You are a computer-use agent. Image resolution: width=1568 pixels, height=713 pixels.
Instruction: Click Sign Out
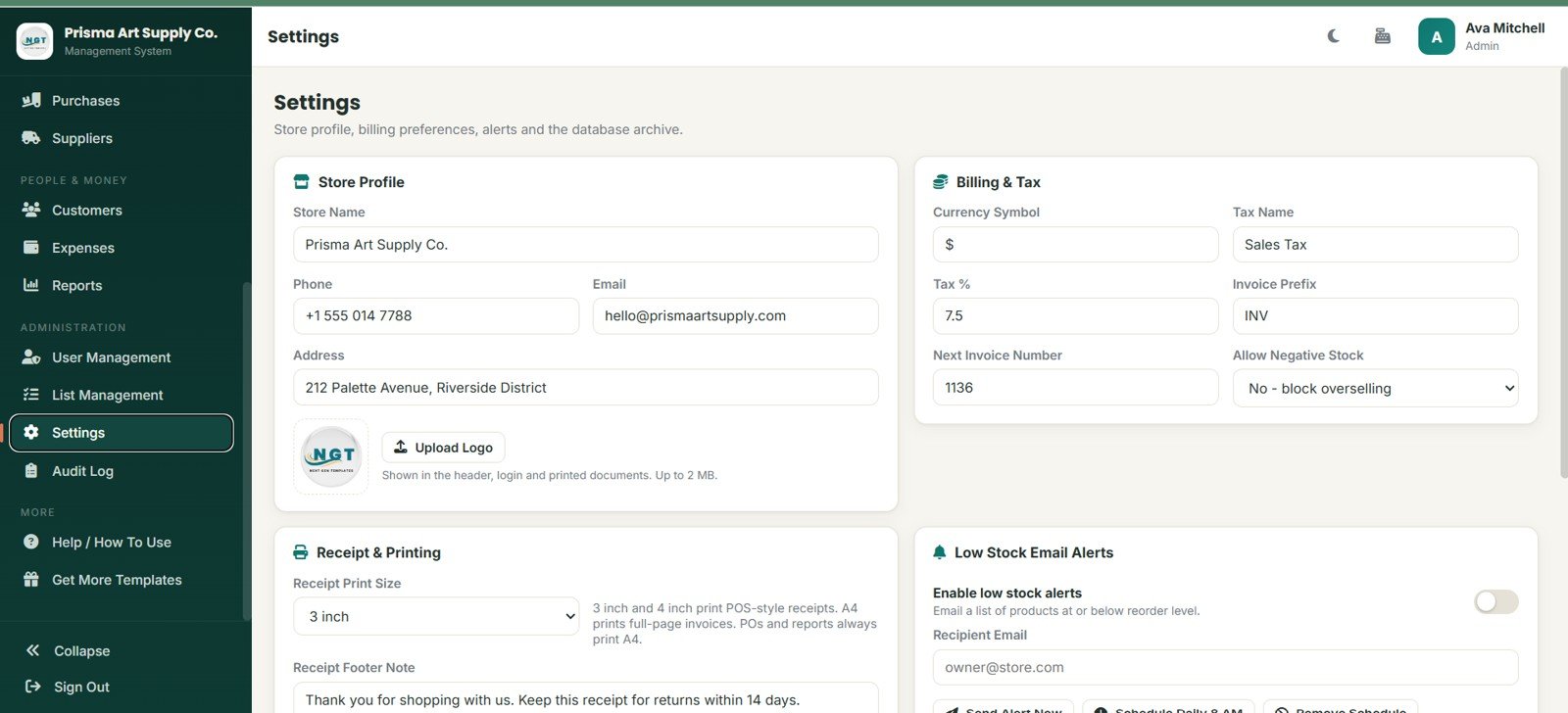[81, 687]
